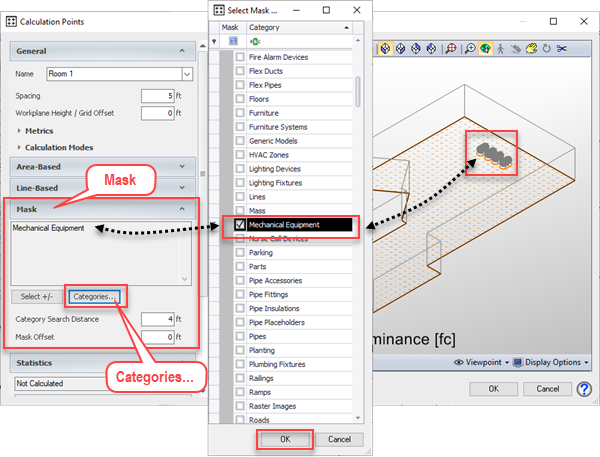Click the Categories... button
The height and width of the screenshot is (457, 600).
96,297
